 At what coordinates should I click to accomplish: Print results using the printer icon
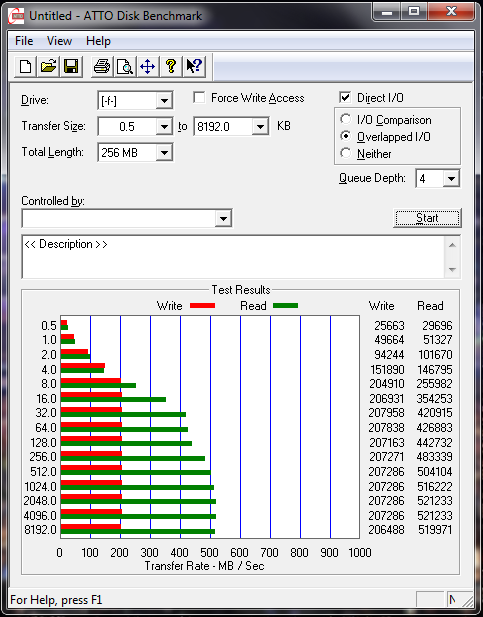(x=102, y=66)
